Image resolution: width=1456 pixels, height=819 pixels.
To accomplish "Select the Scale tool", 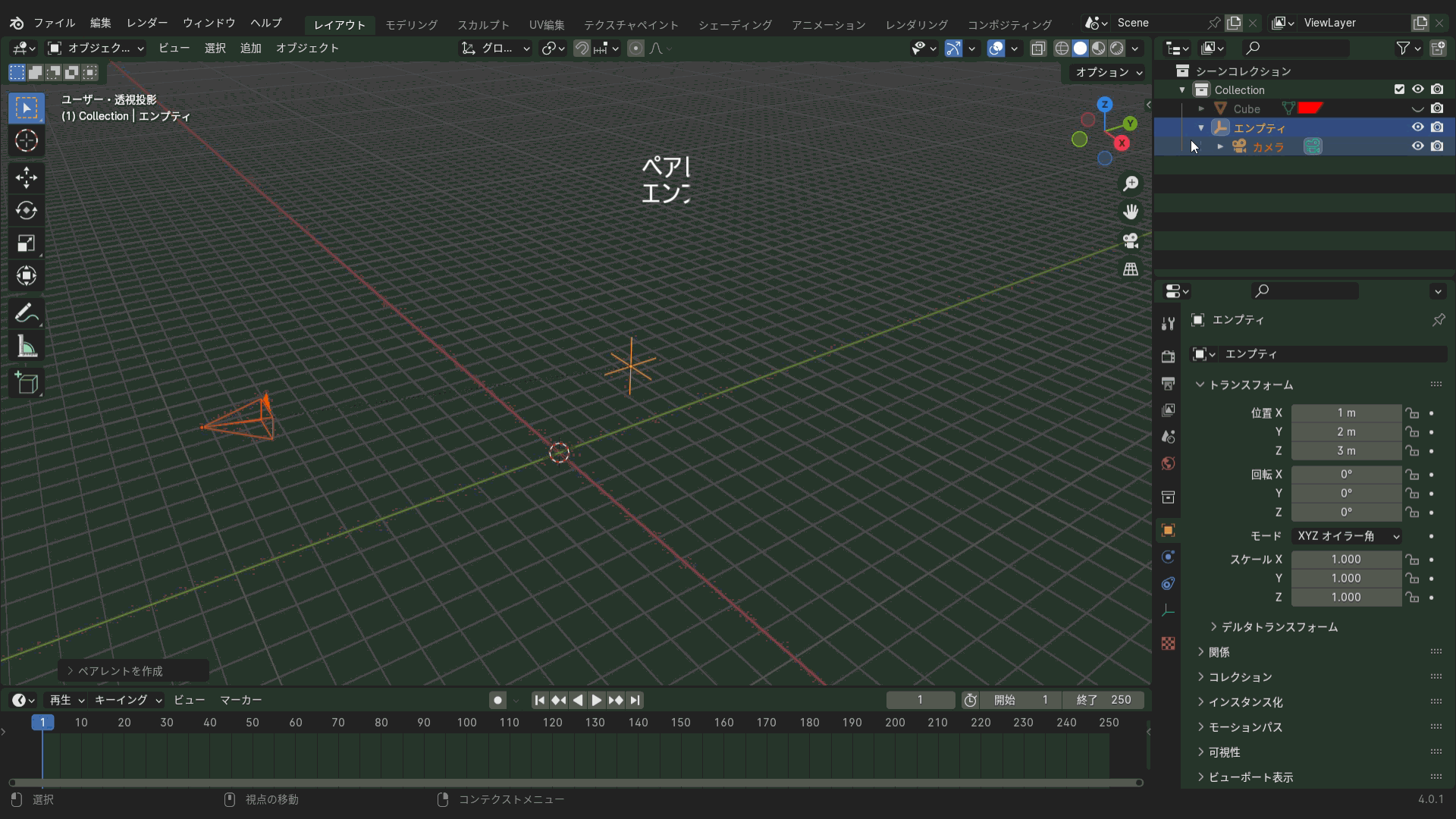I will point(27,243).
